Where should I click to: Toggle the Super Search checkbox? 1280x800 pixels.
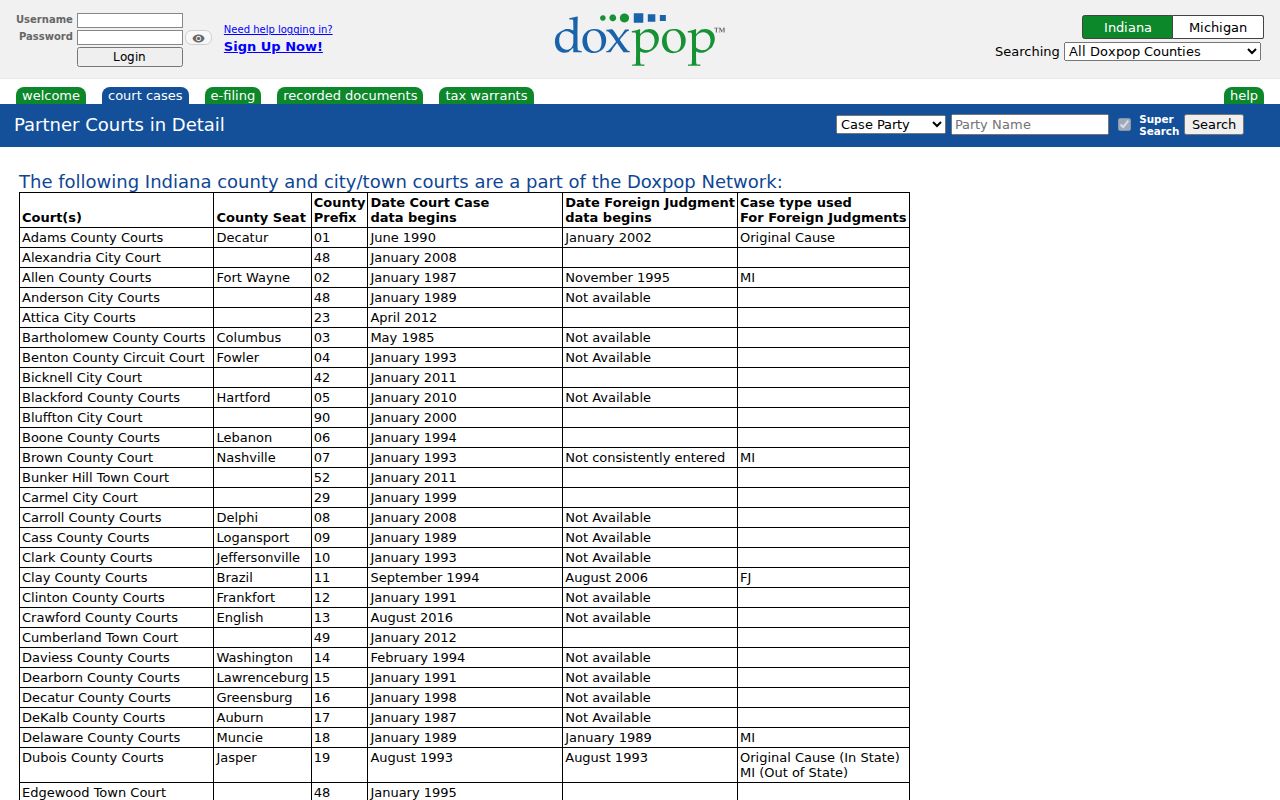tap(1124, 125)
